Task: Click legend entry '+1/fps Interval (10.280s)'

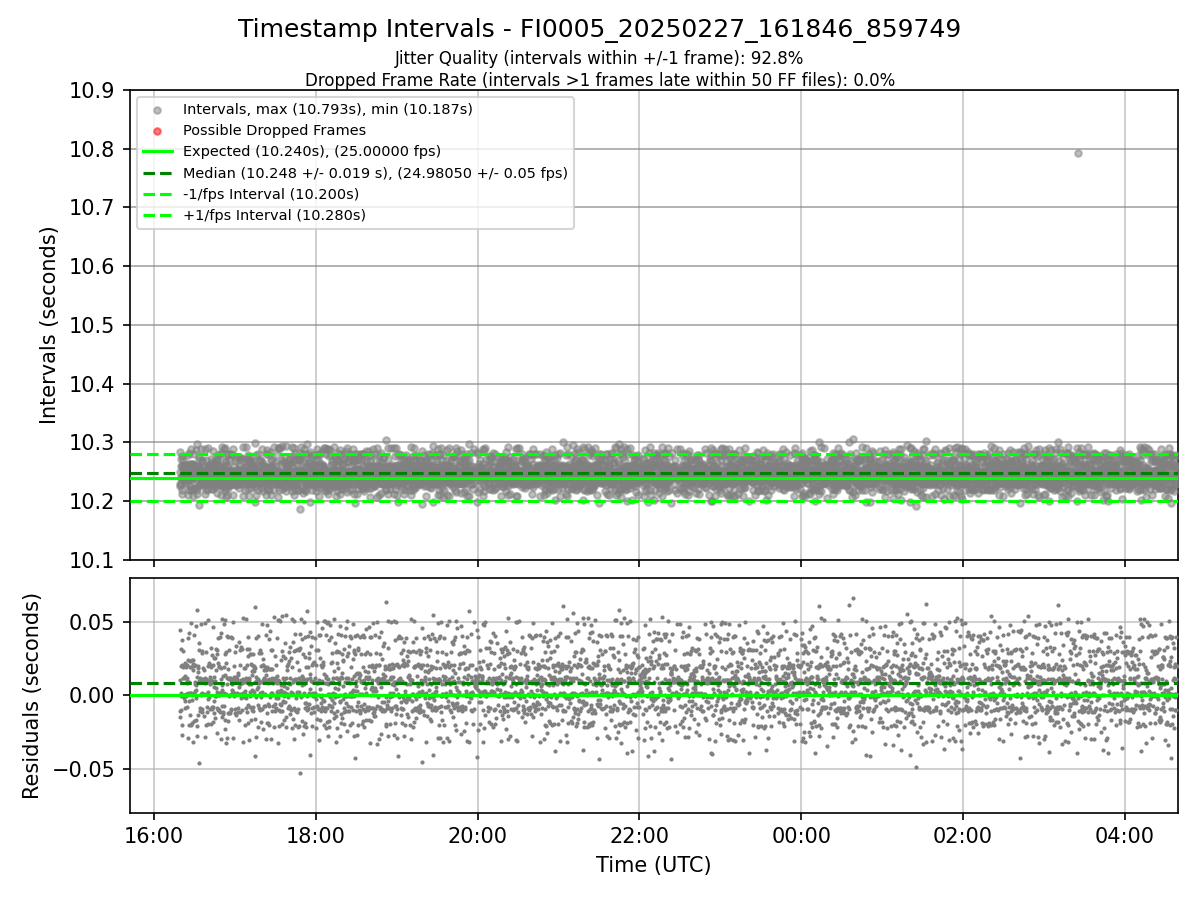Action: coord(274,215)
